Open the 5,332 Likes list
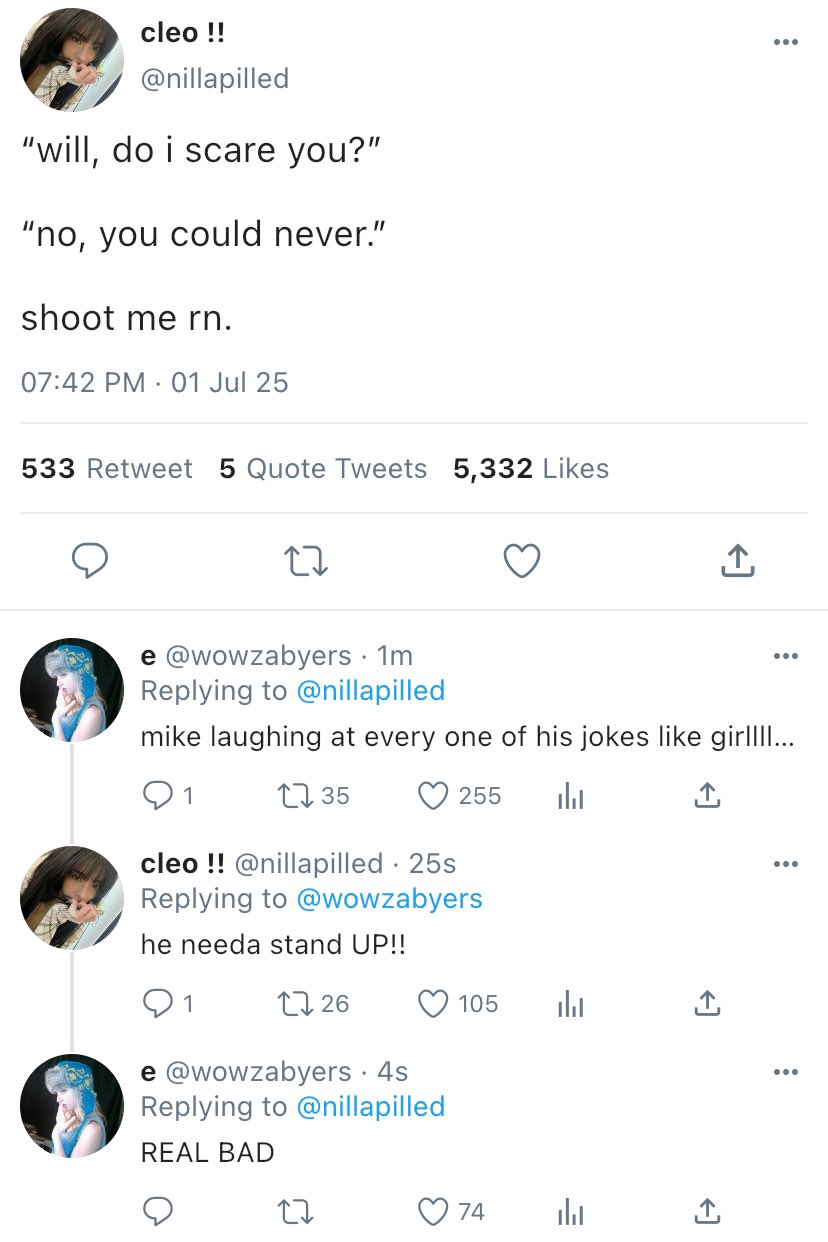828x1242 pixels. pyautogui.click(x=531, y=468)
